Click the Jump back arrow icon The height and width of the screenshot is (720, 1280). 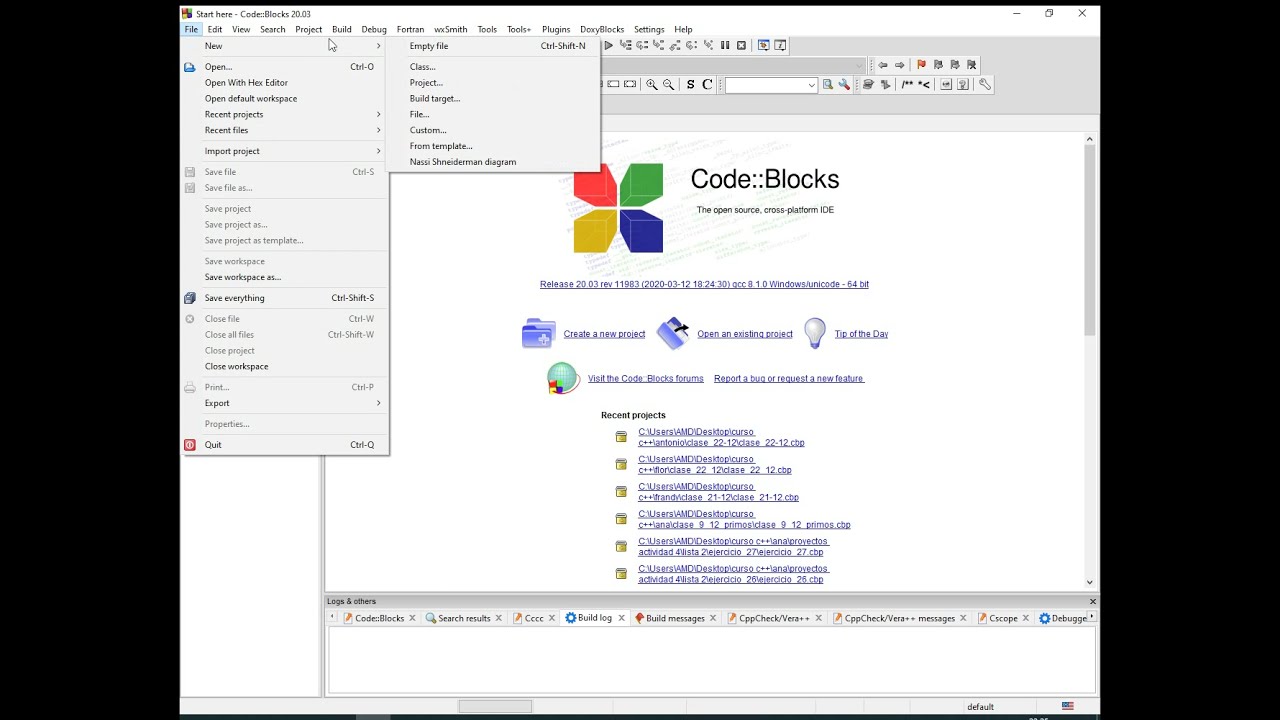pyautogui.click(x=883, y=65)
